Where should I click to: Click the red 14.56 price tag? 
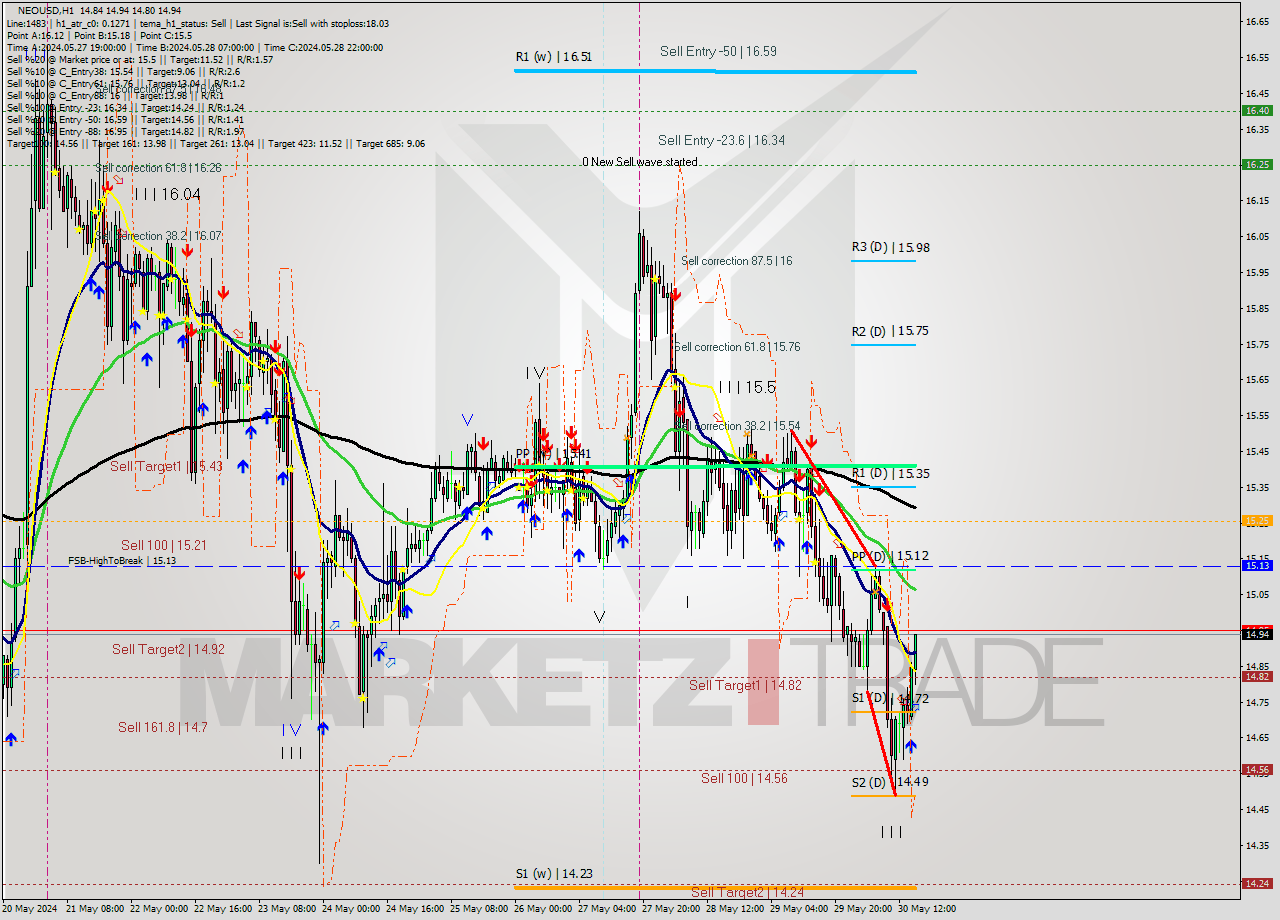coord(1256,769)
